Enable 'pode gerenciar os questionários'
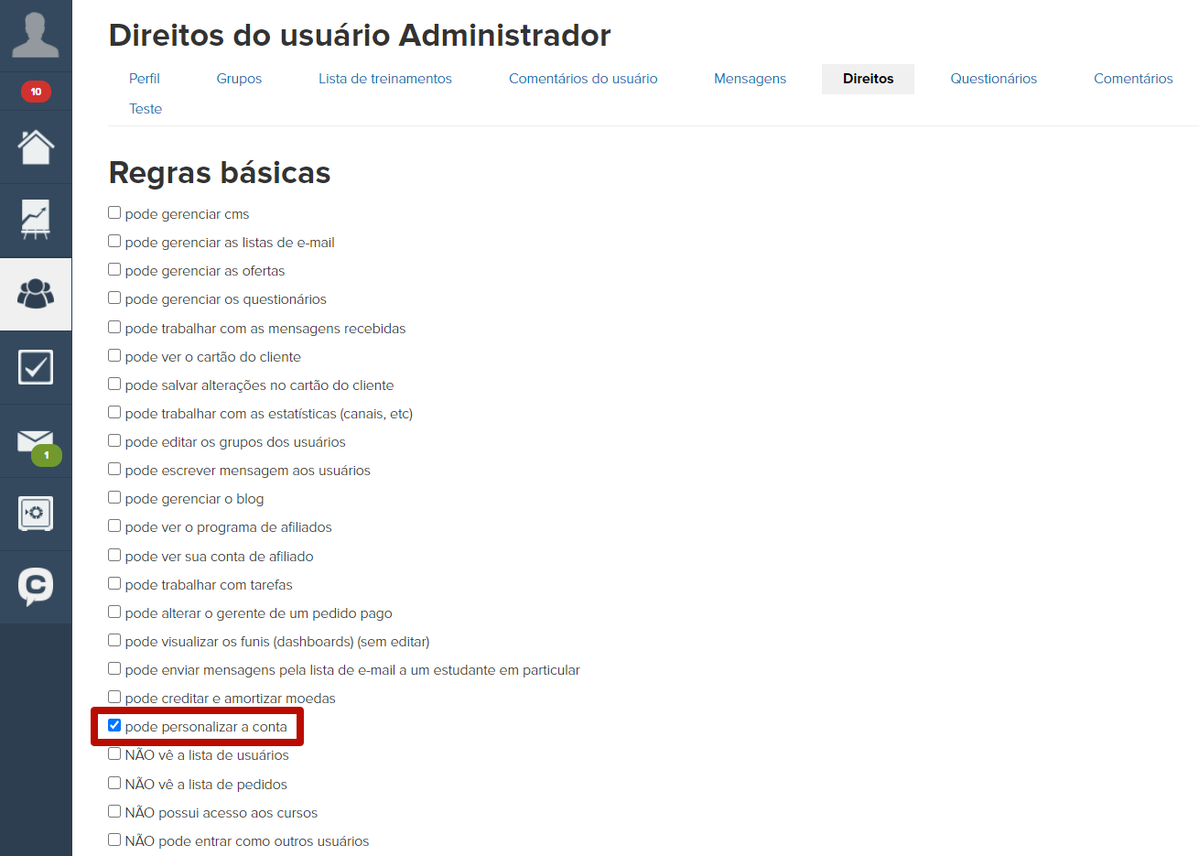This screenshot has width=1199, height=856. click(x=115, y=298)
